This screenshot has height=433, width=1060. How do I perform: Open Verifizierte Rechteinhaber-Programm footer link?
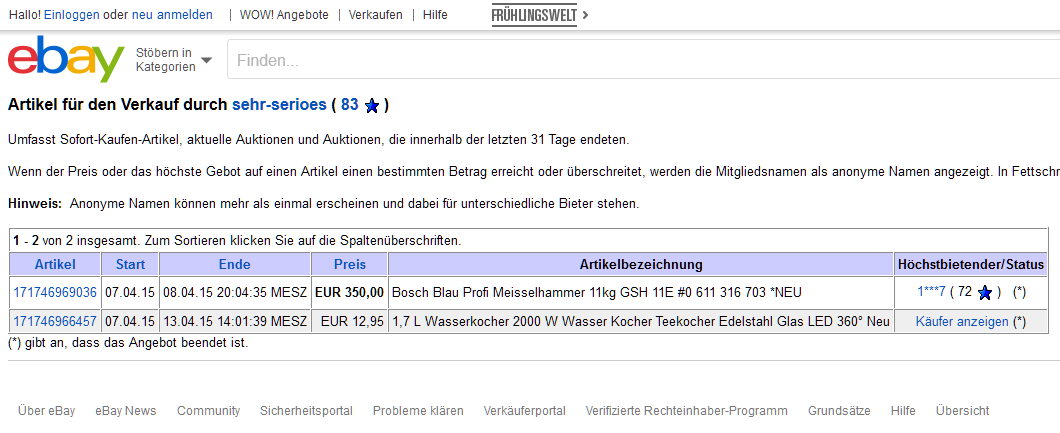tap(687, 411)
